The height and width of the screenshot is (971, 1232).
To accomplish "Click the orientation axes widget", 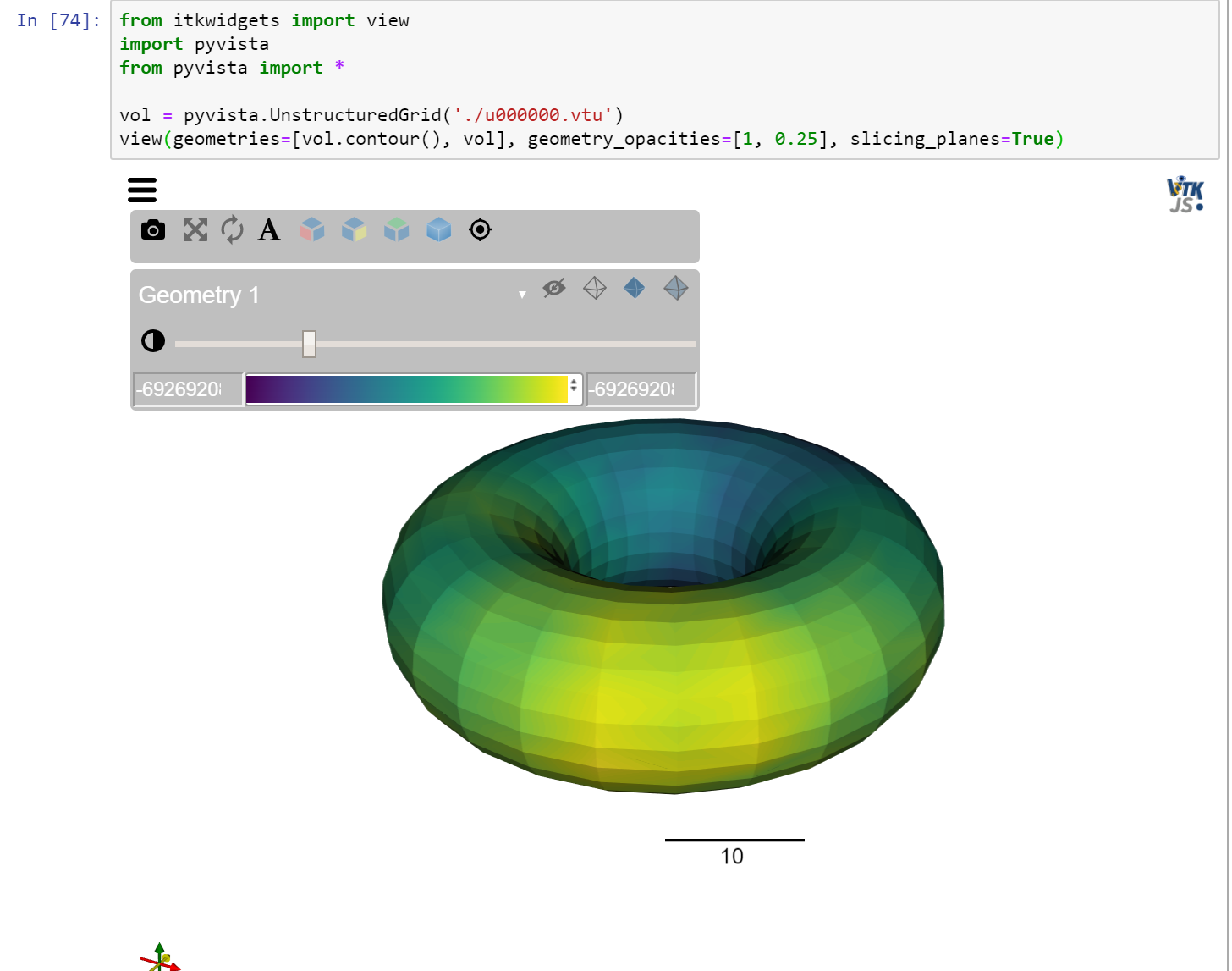I will coord(160,958).
